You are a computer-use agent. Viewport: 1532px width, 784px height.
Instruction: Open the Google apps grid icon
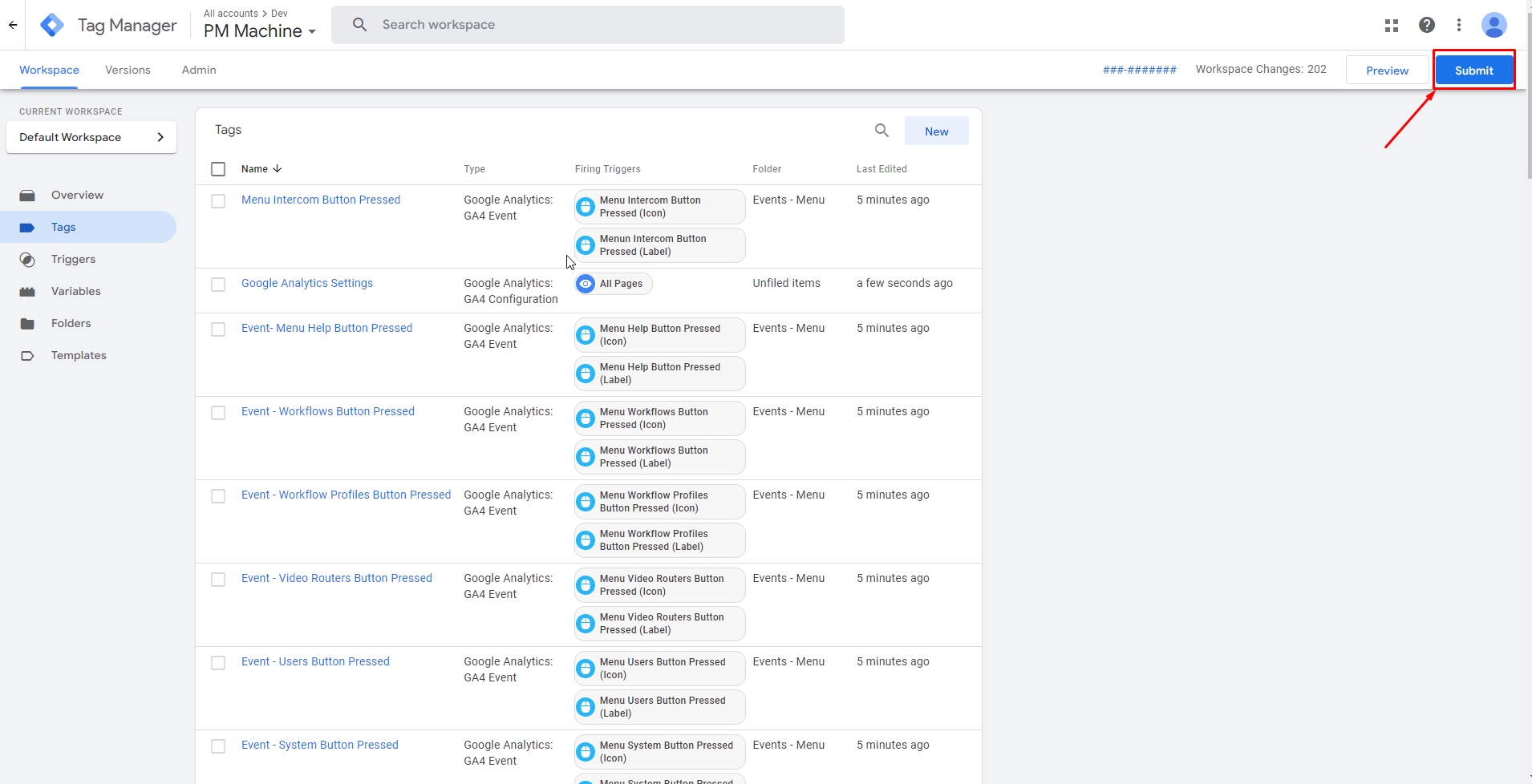point(1392,26)
